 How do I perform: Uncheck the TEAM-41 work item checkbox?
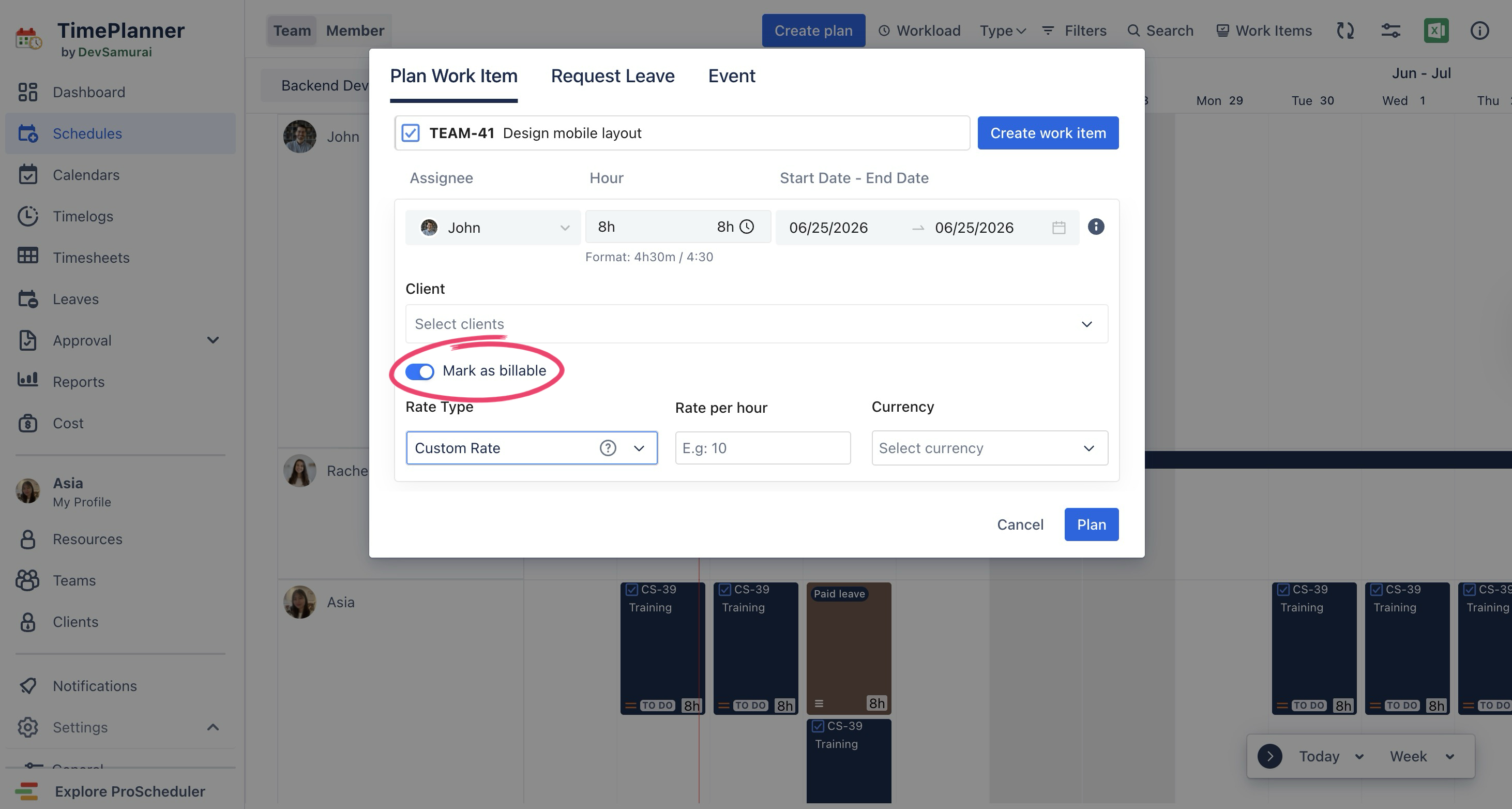(x=410, y=133)
